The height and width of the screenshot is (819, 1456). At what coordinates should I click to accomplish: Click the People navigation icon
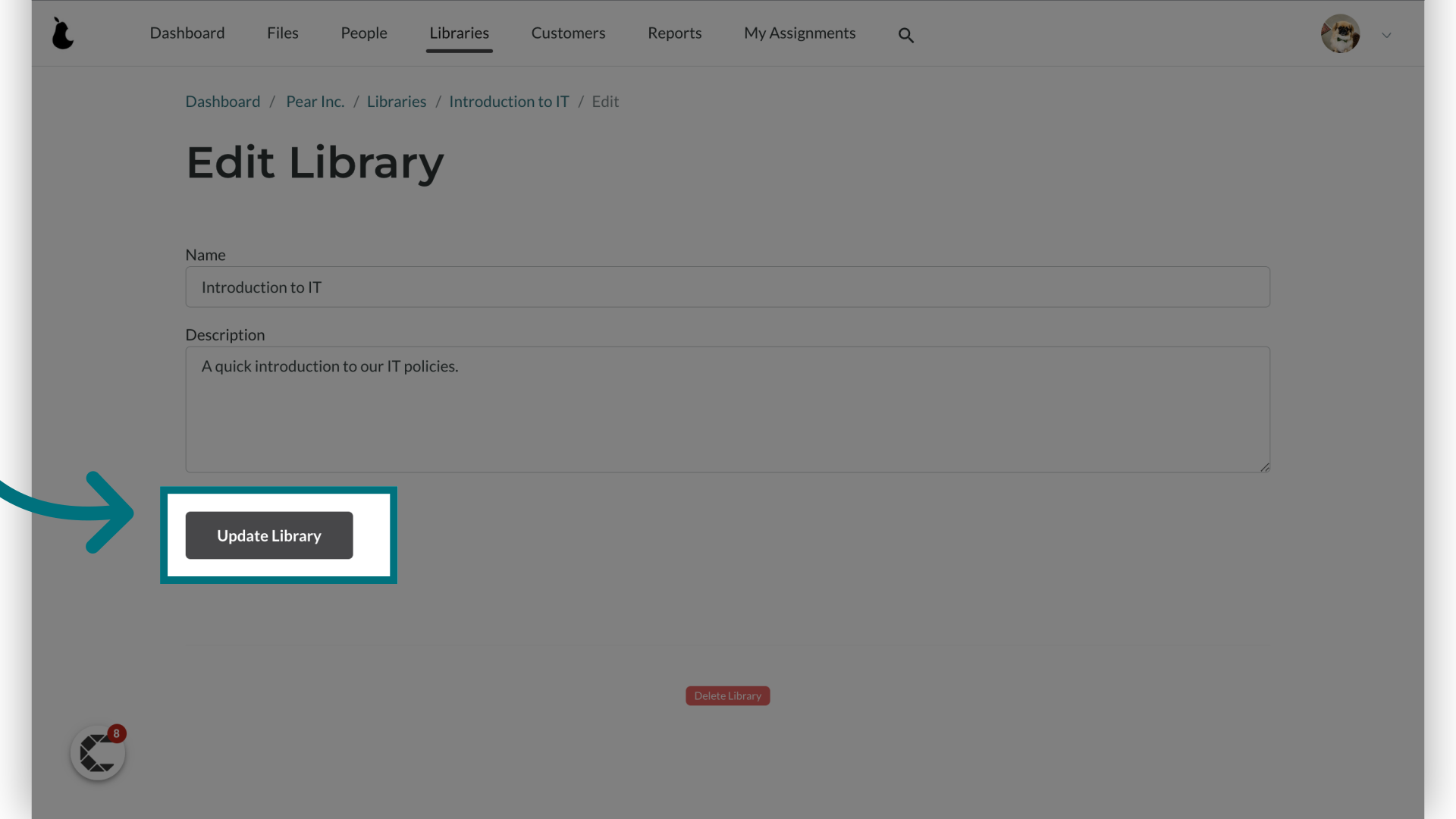pos(364,33)
